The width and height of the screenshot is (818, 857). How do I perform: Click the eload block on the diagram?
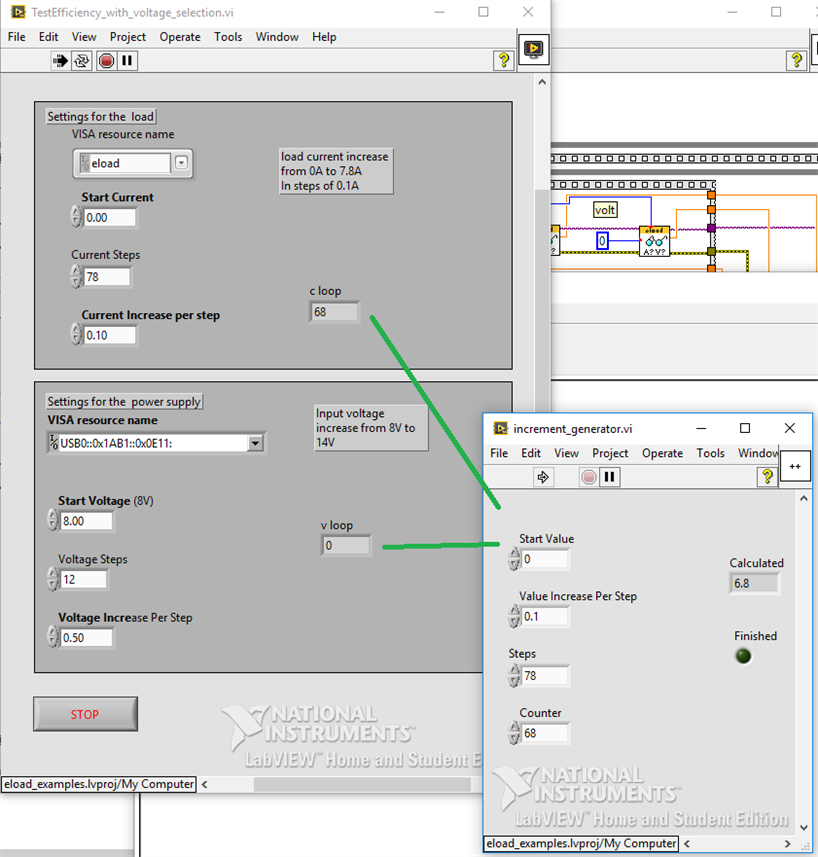pyautogui.click(x=655, y=241)
